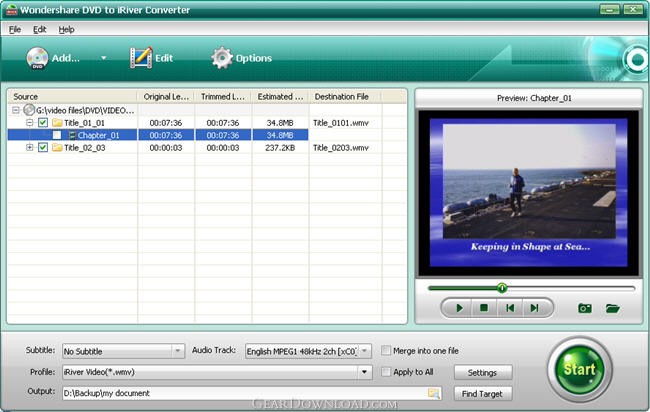The width and height of the screenshot is (650, 412).
Task: Click the Trimmed Length column header
Action: (223, 97)
